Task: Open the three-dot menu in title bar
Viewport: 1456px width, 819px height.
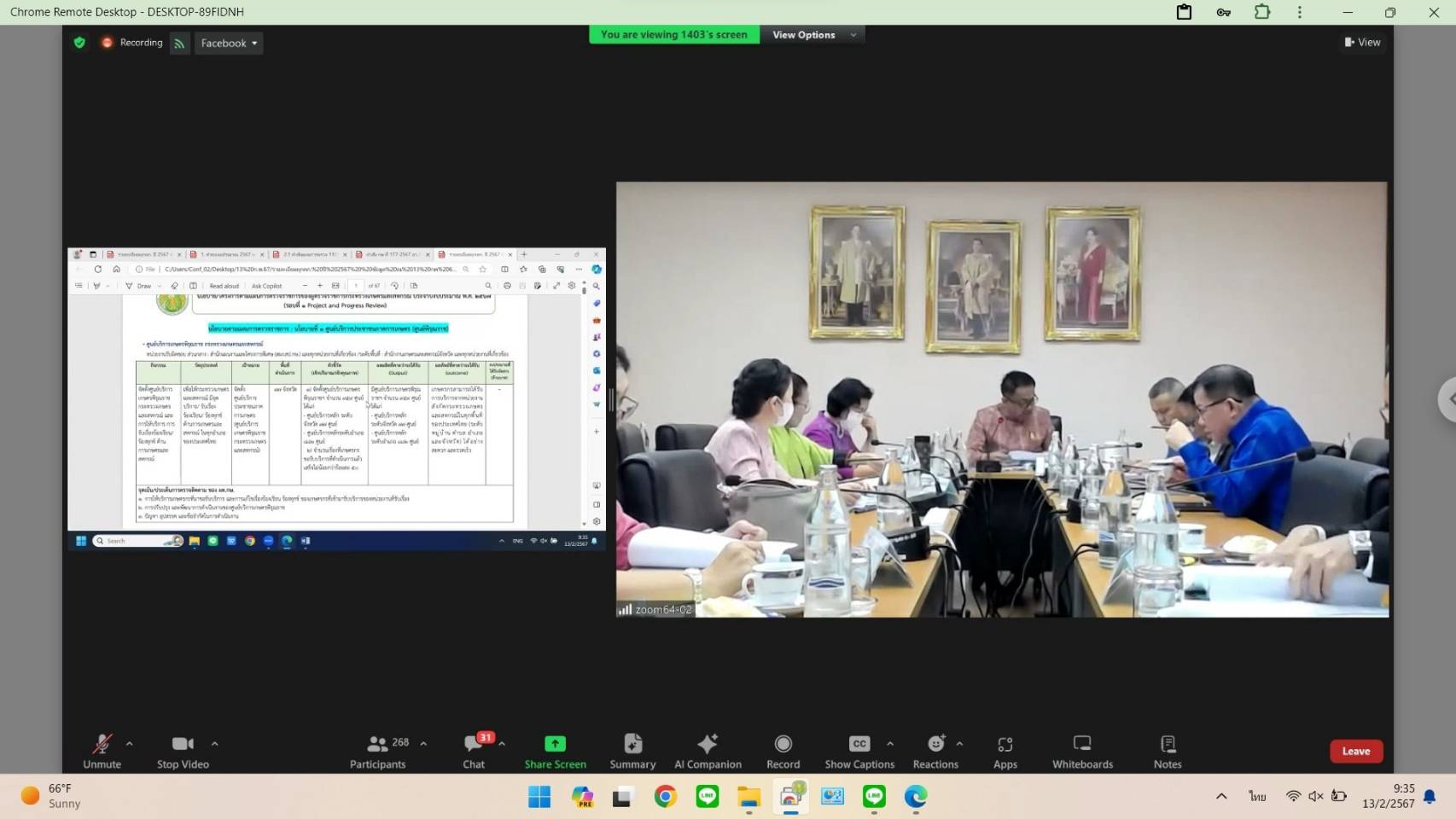Action: pyautogui.click(x=1300, y=12)
